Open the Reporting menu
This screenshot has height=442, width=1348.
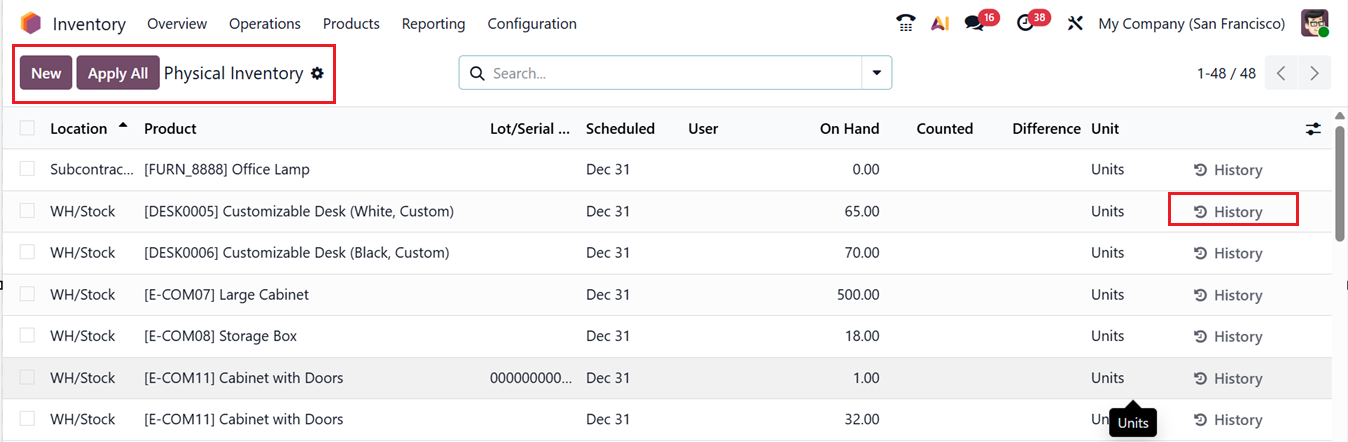click(433, 23)
